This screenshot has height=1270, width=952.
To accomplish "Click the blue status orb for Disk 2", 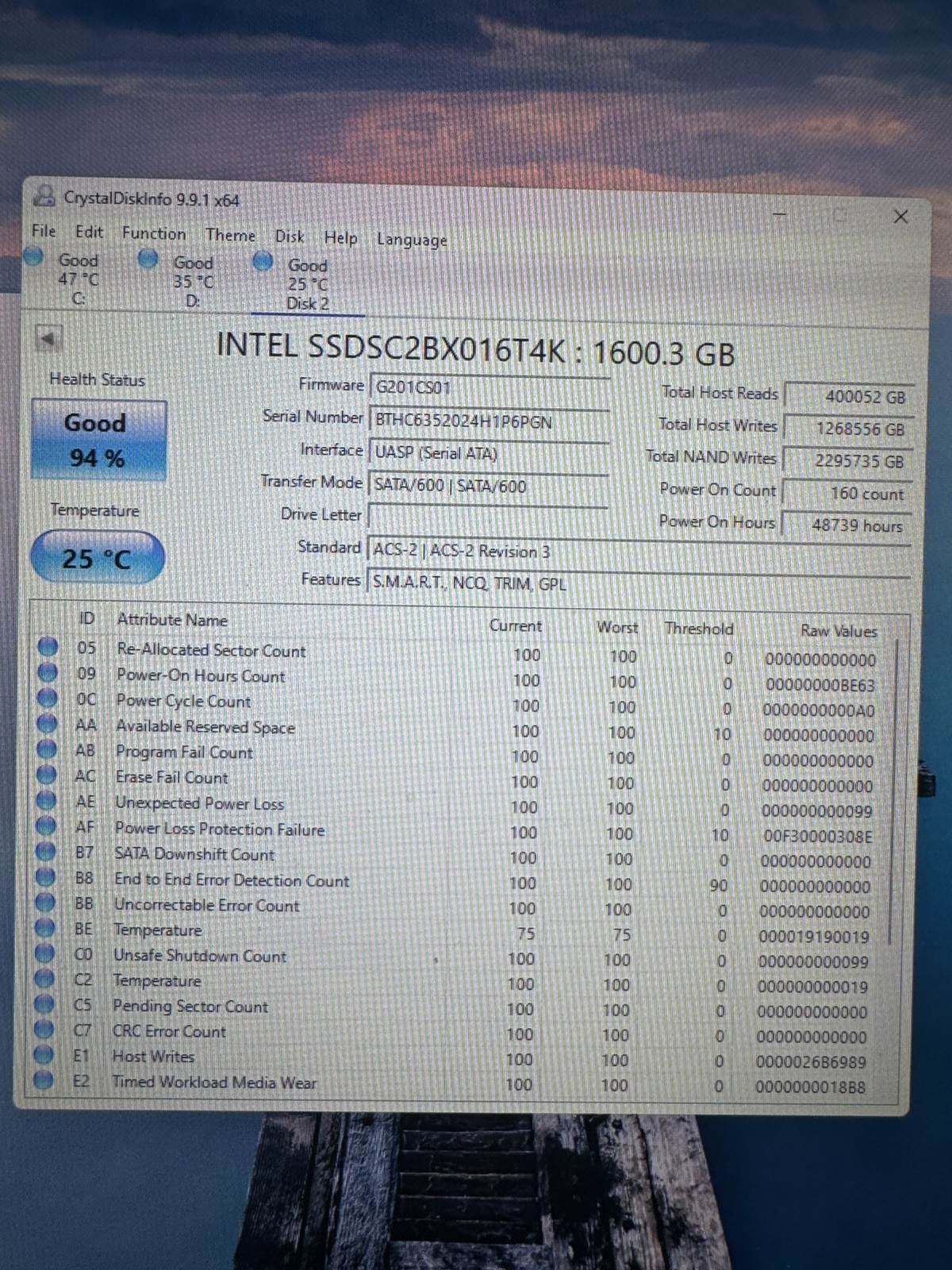I will (262, 261).
